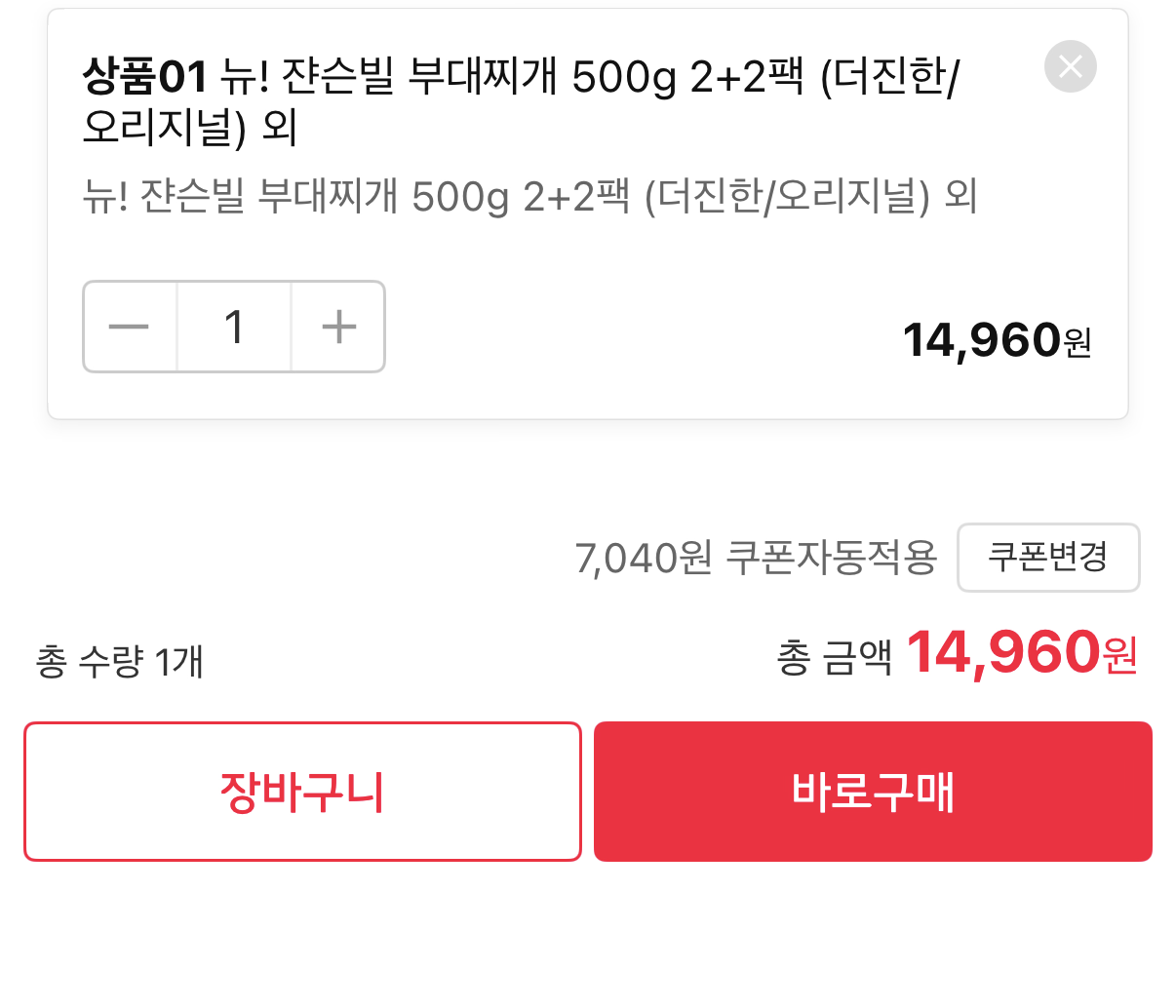
Task: Decrease quantity with the minus button
Action: (130, 327)
